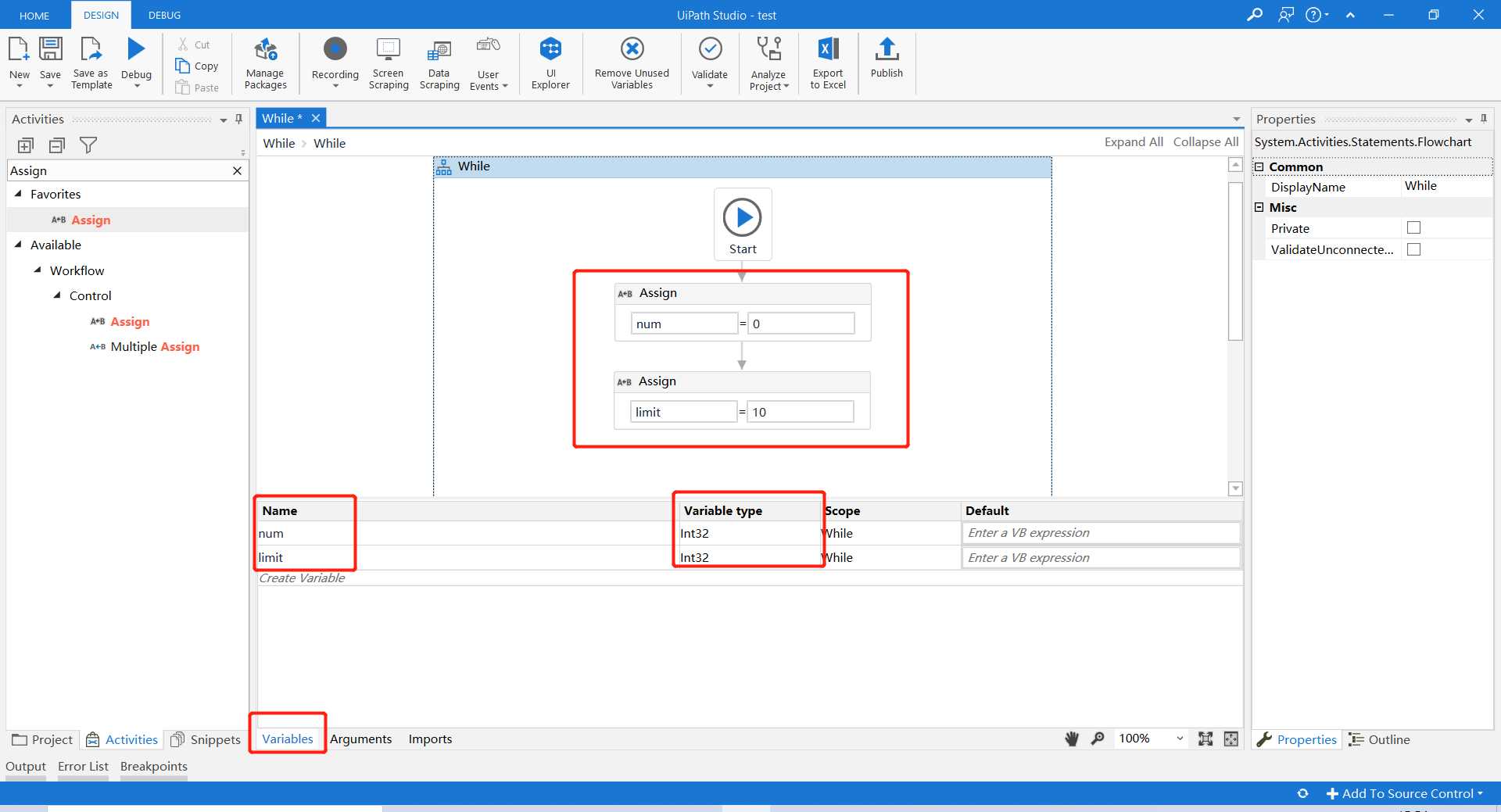Click Collapse All in designer
Image resolution: width=1501 pixels, height=812 pixels.
[x=1205, y=141]
